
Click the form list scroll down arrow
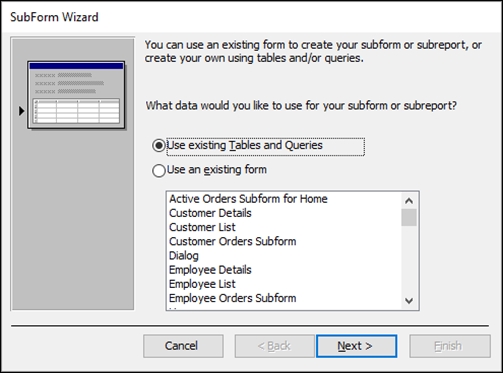[409, 301]
